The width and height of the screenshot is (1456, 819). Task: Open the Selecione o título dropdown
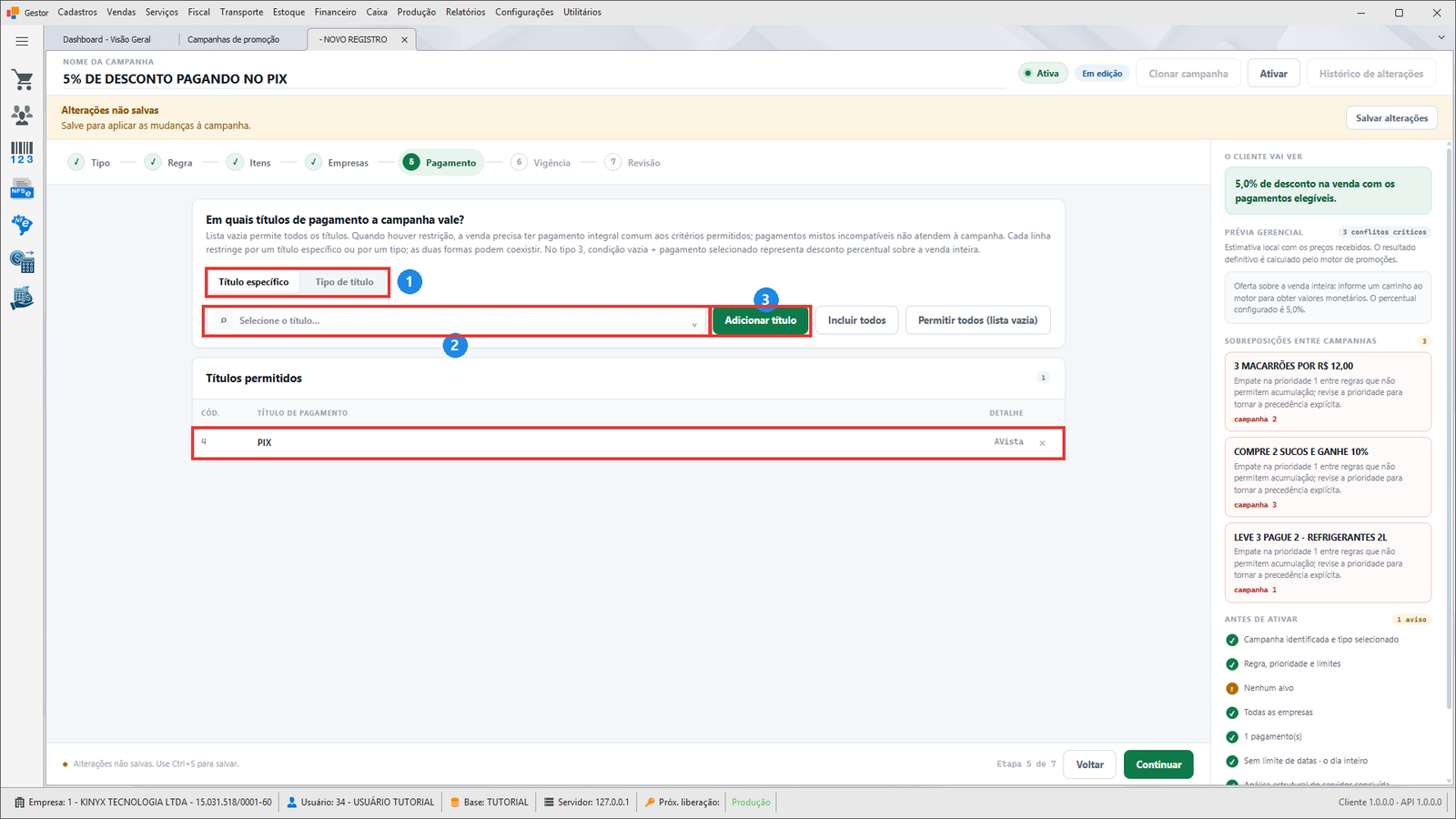(455, 320)
